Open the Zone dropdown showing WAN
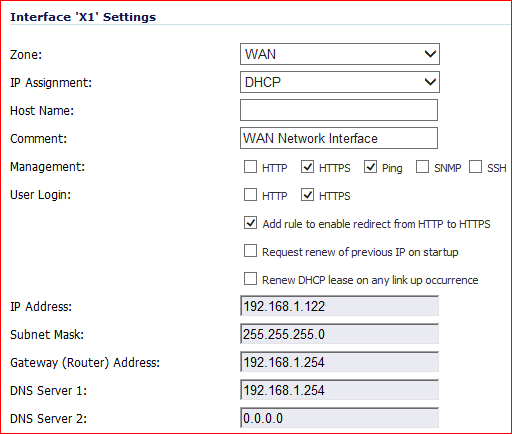 point(340,54)
